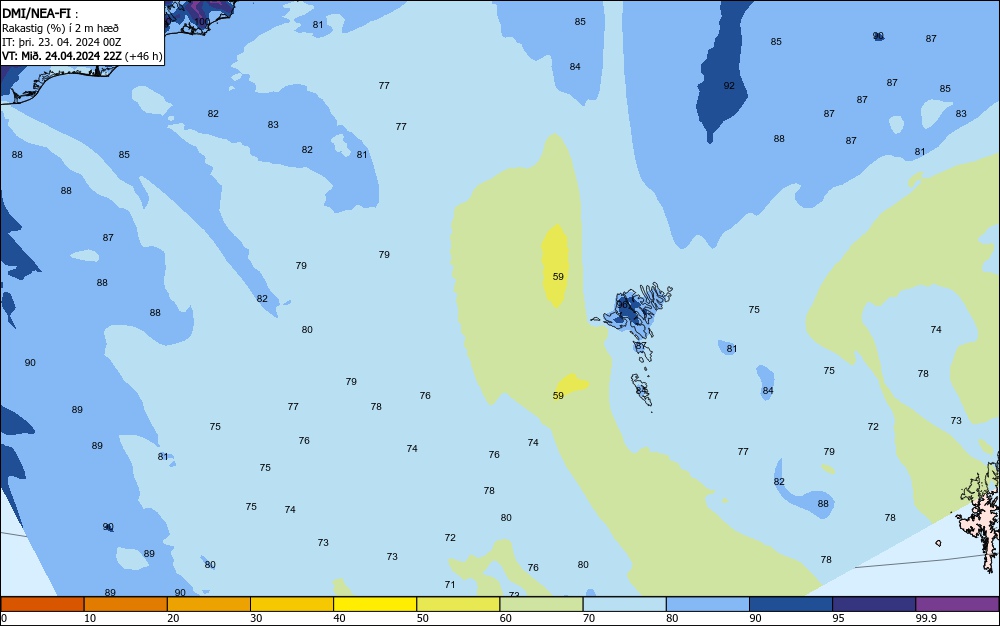Select the 20–30 amber legend color block
Screen dimensions: 1000x626
point(209,604)
